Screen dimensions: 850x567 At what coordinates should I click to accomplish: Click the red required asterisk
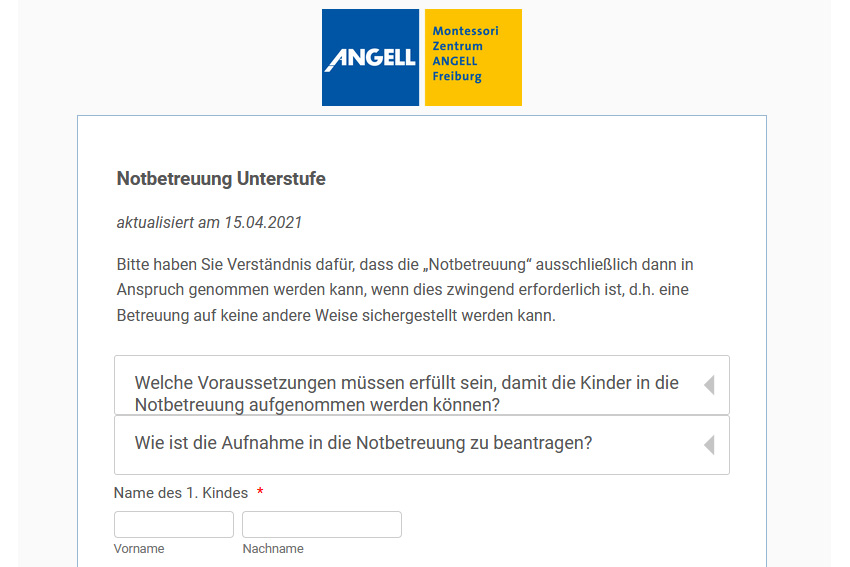[x=260, y=492]
